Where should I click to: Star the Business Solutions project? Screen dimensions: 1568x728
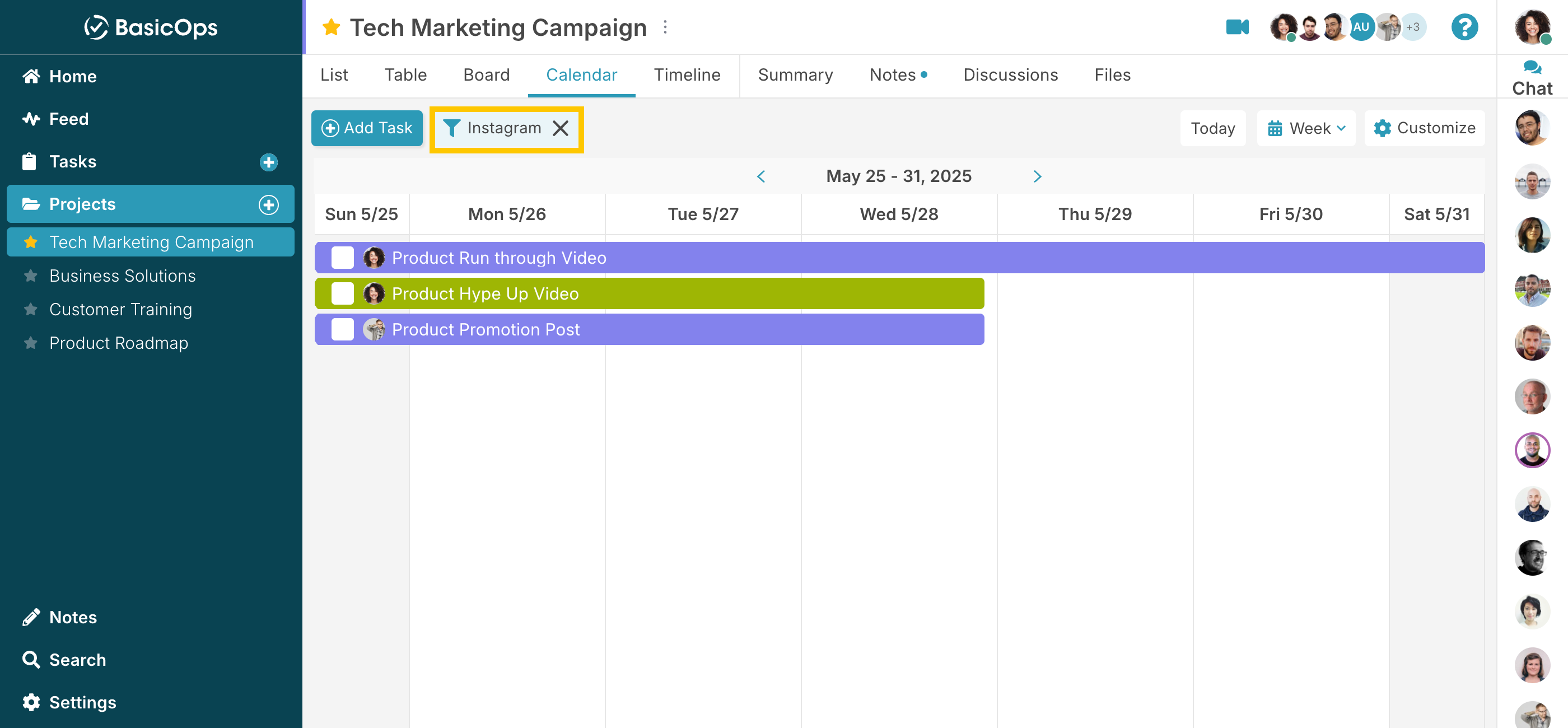point(30,276)
